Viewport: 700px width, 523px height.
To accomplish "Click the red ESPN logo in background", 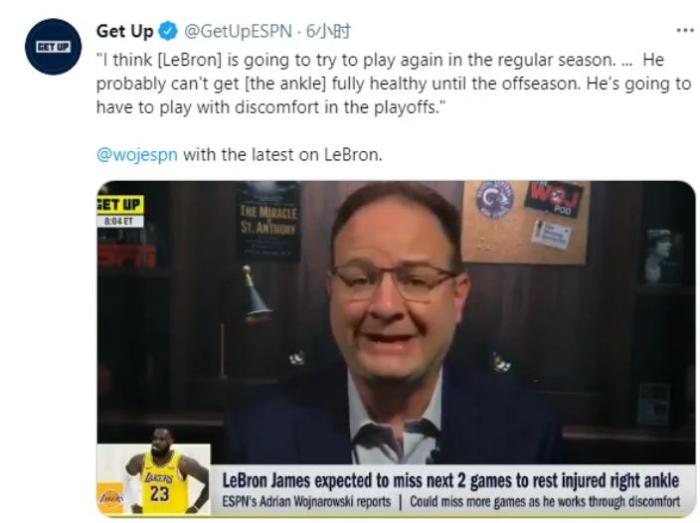I will 127,256.
